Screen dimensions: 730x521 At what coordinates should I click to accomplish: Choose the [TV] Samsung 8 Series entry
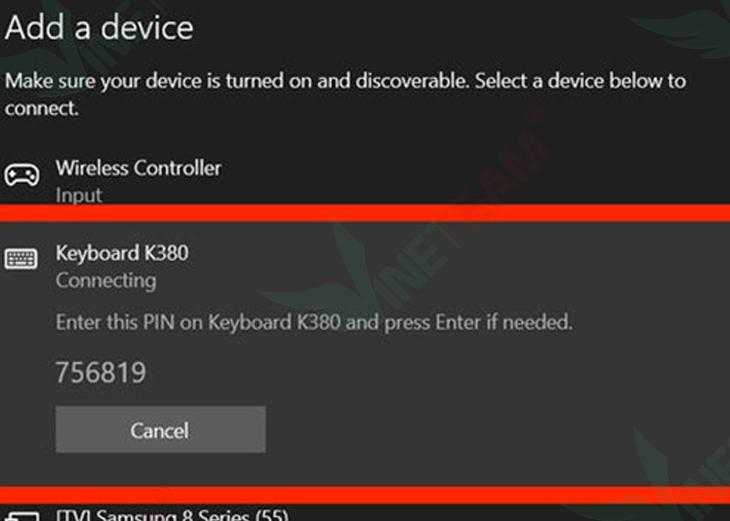click(172, 515)
